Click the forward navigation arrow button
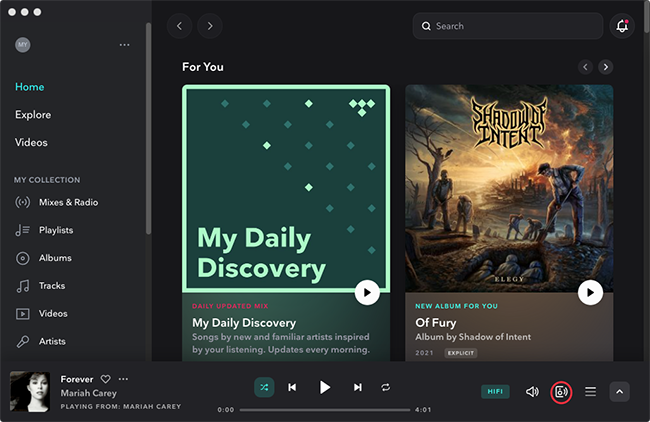The image size is (650, 422). point(210,26)
